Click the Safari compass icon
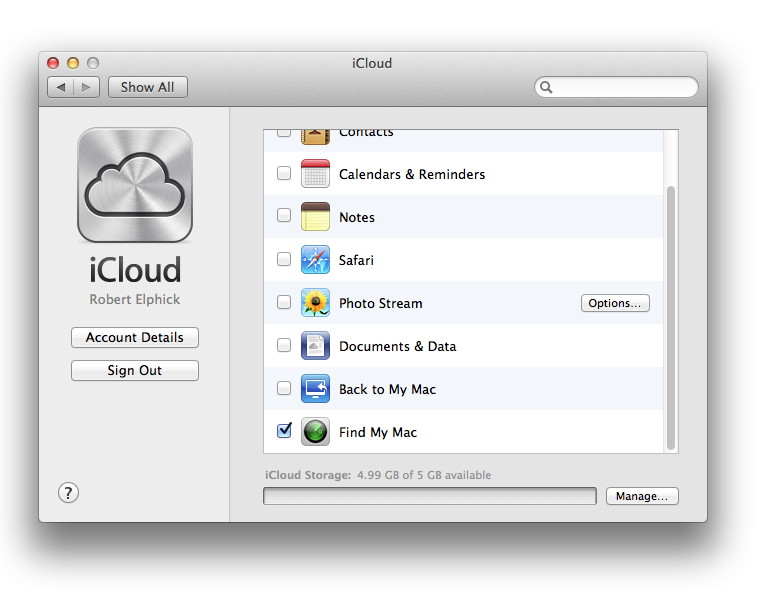 tap(315, 259)
